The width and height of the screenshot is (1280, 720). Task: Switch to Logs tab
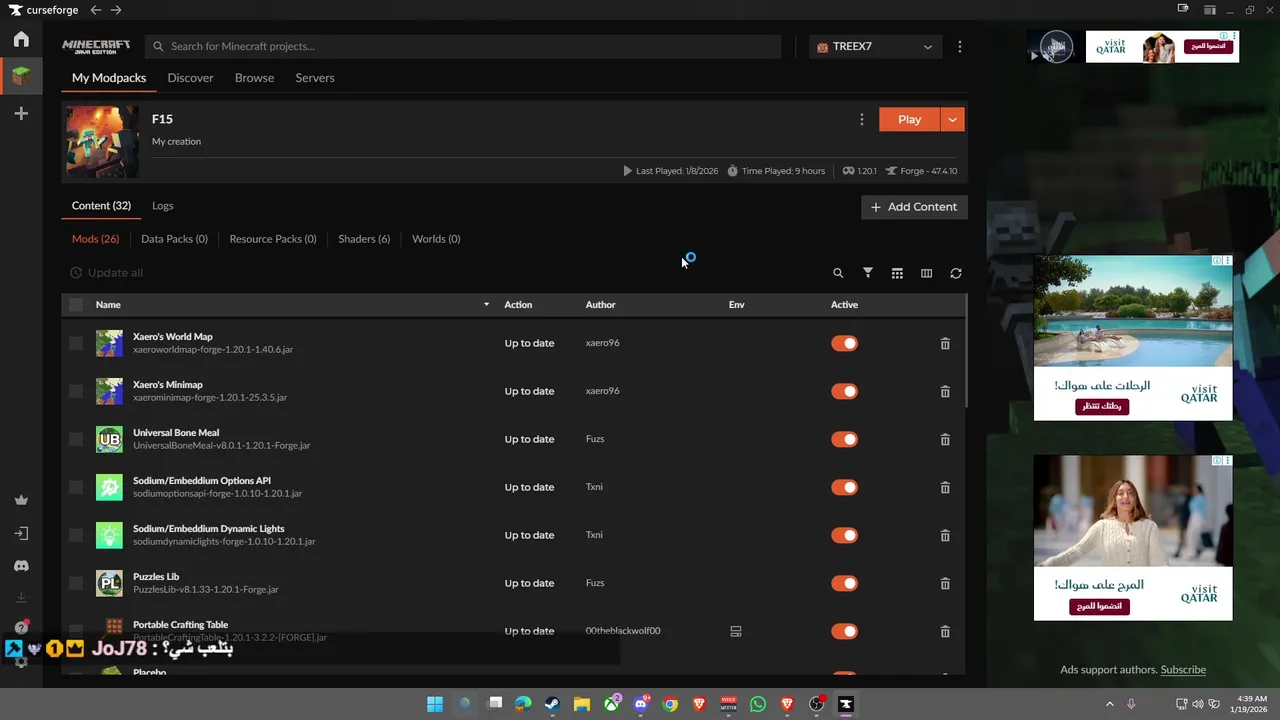pos(163,206)
